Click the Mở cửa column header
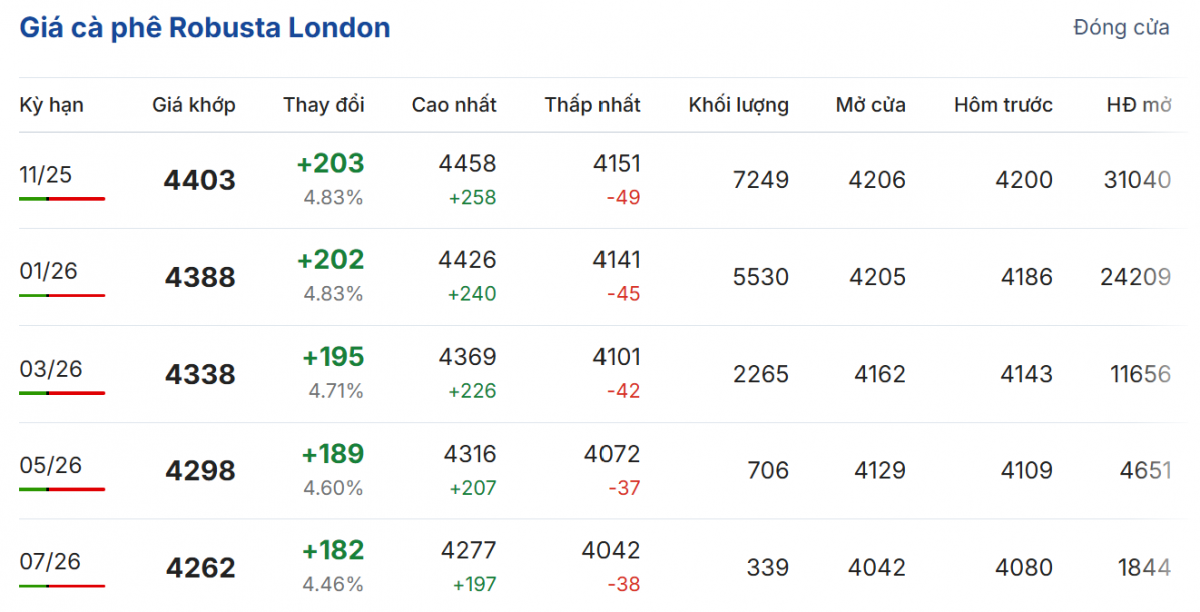This screenshot has height=612, width=1200. click(x=870, y=105)
